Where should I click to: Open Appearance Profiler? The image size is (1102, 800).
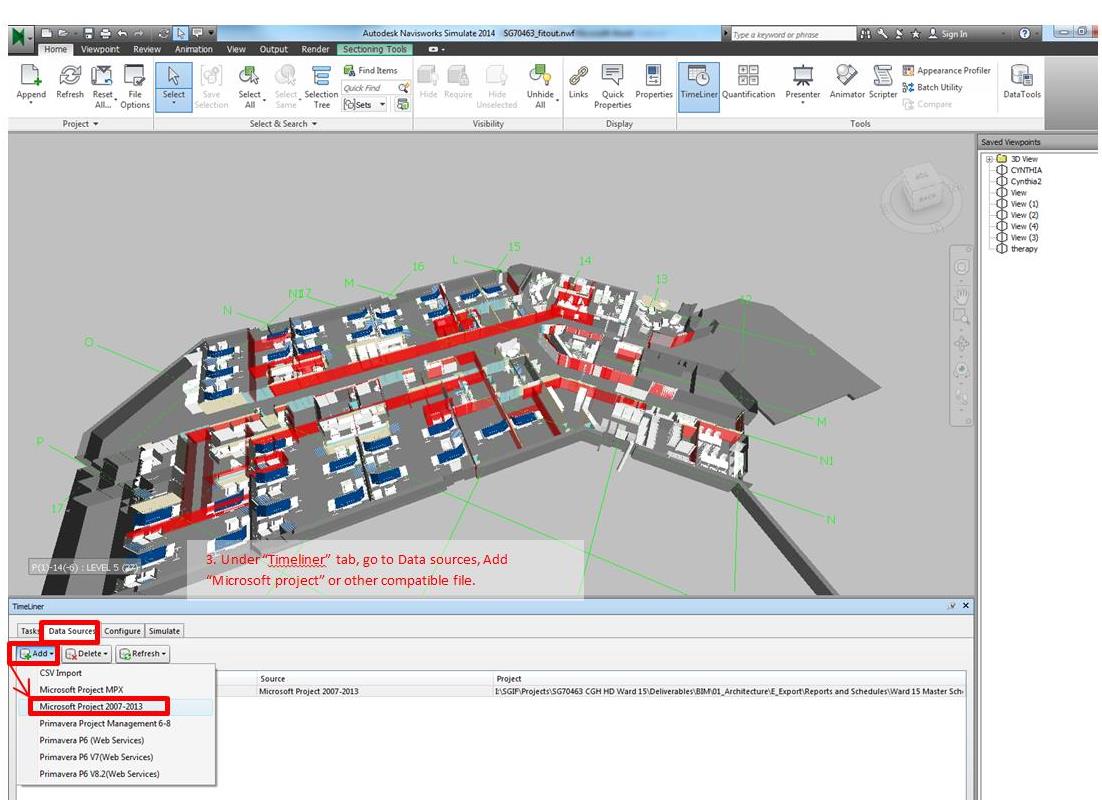pos(947,70)
